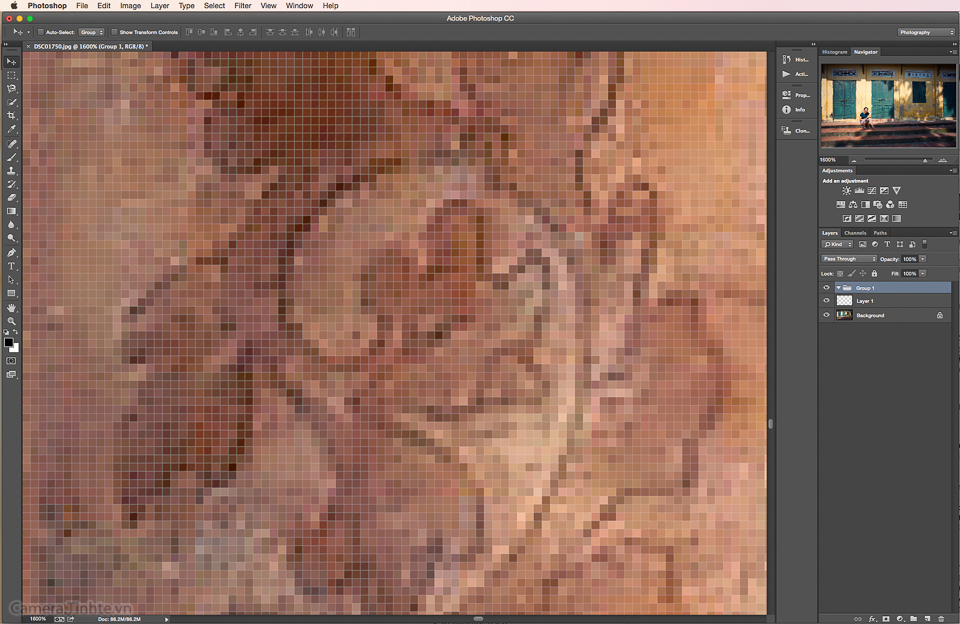
Task: Check Show Transform Controls
Action: pyautogui.click(x=114, y=32)
